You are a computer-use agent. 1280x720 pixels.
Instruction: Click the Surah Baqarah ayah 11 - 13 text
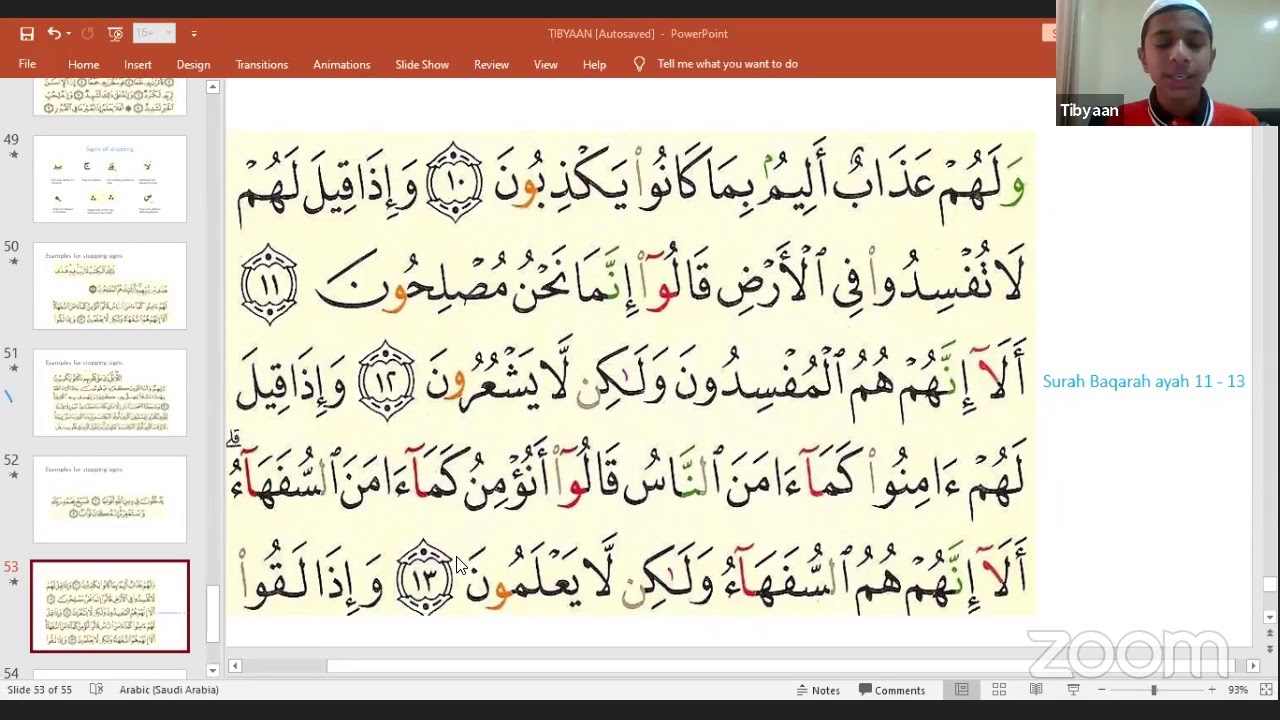pyautogui.click(x=1143, y=381)
